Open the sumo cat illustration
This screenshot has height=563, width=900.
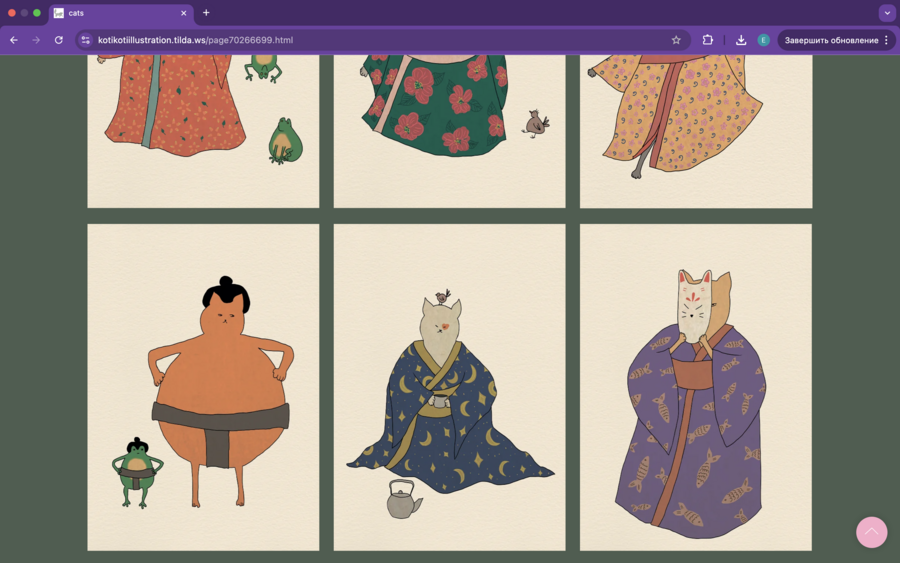(x=203, y=387)
